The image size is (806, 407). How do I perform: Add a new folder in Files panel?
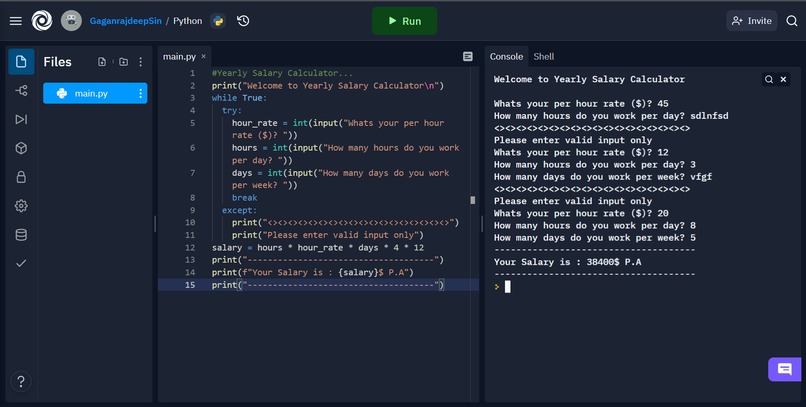point(123,62)
